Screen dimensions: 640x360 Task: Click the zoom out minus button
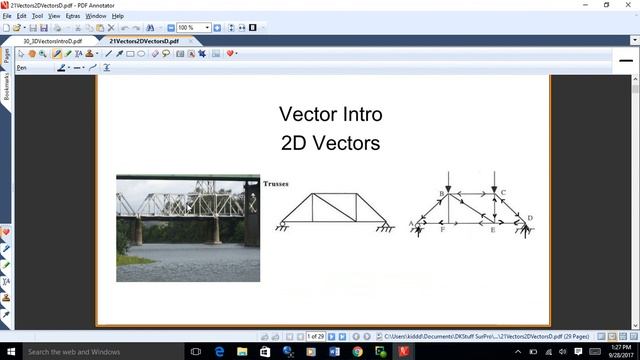[171, 28]
